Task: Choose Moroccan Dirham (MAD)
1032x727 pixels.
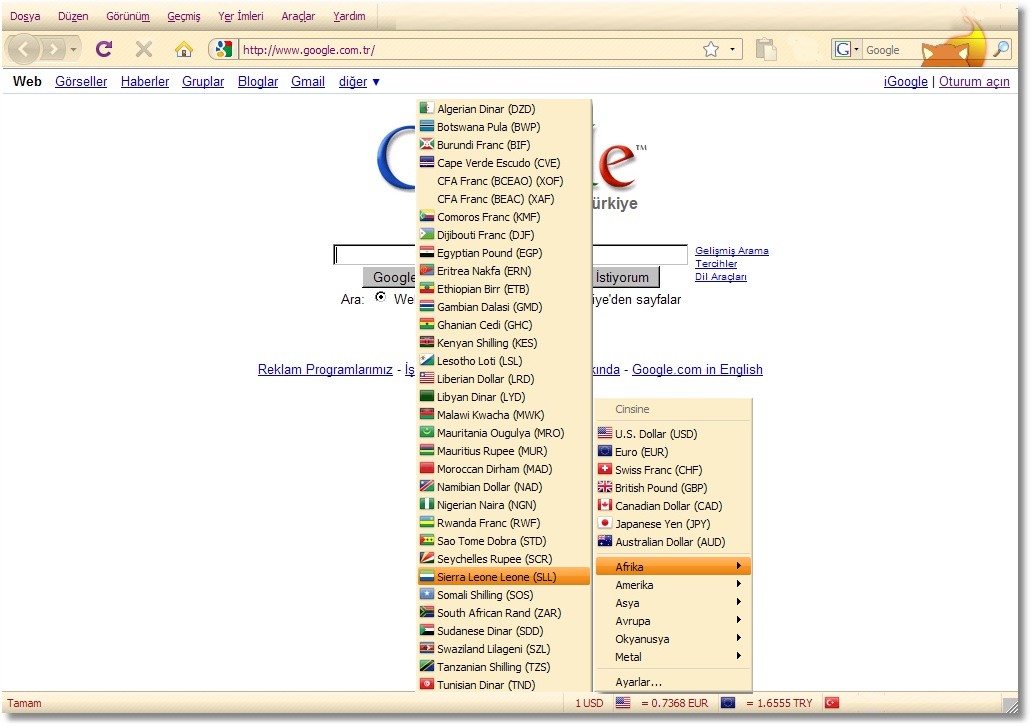Action: click(x=503, y=468)
